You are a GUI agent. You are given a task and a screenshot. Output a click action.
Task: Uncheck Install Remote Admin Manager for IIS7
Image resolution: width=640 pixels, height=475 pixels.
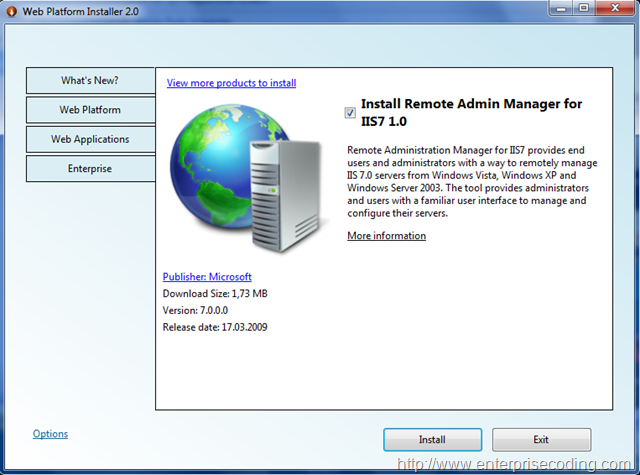(x=350, y=113)
